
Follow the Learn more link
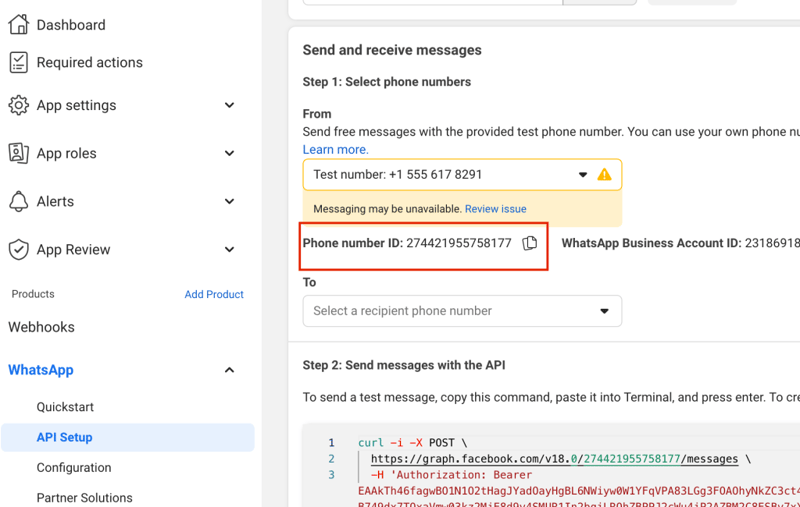335,149
